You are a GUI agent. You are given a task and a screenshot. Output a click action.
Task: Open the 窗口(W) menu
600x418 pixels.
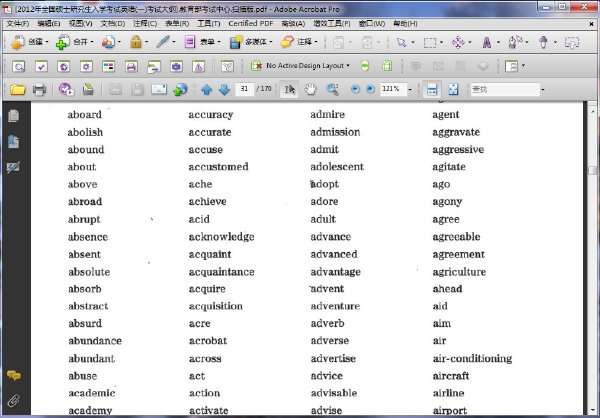372,24
